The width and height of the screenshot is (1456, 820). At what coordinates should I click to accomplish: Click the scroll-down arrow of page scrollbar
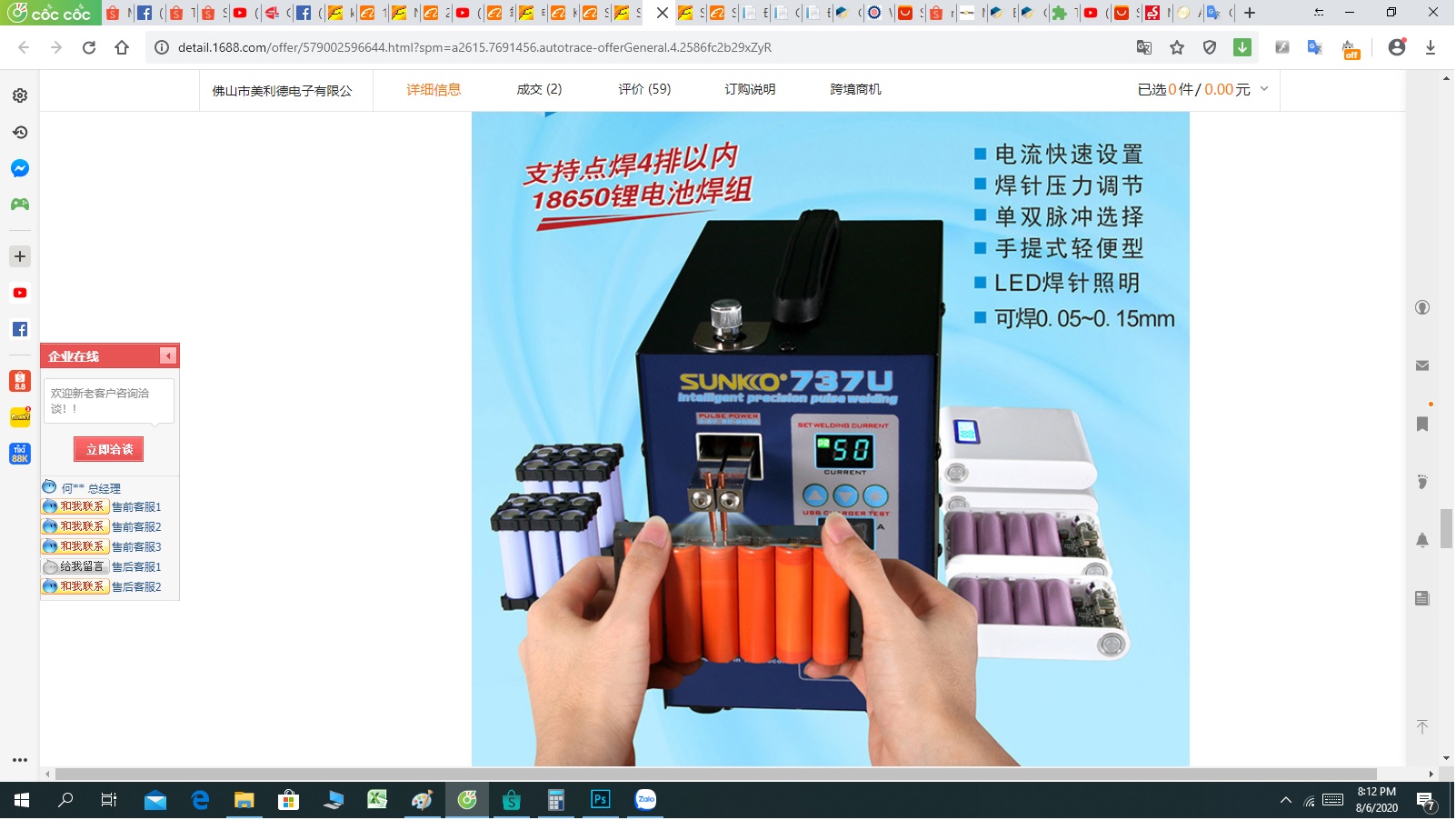coord(1446,758)
